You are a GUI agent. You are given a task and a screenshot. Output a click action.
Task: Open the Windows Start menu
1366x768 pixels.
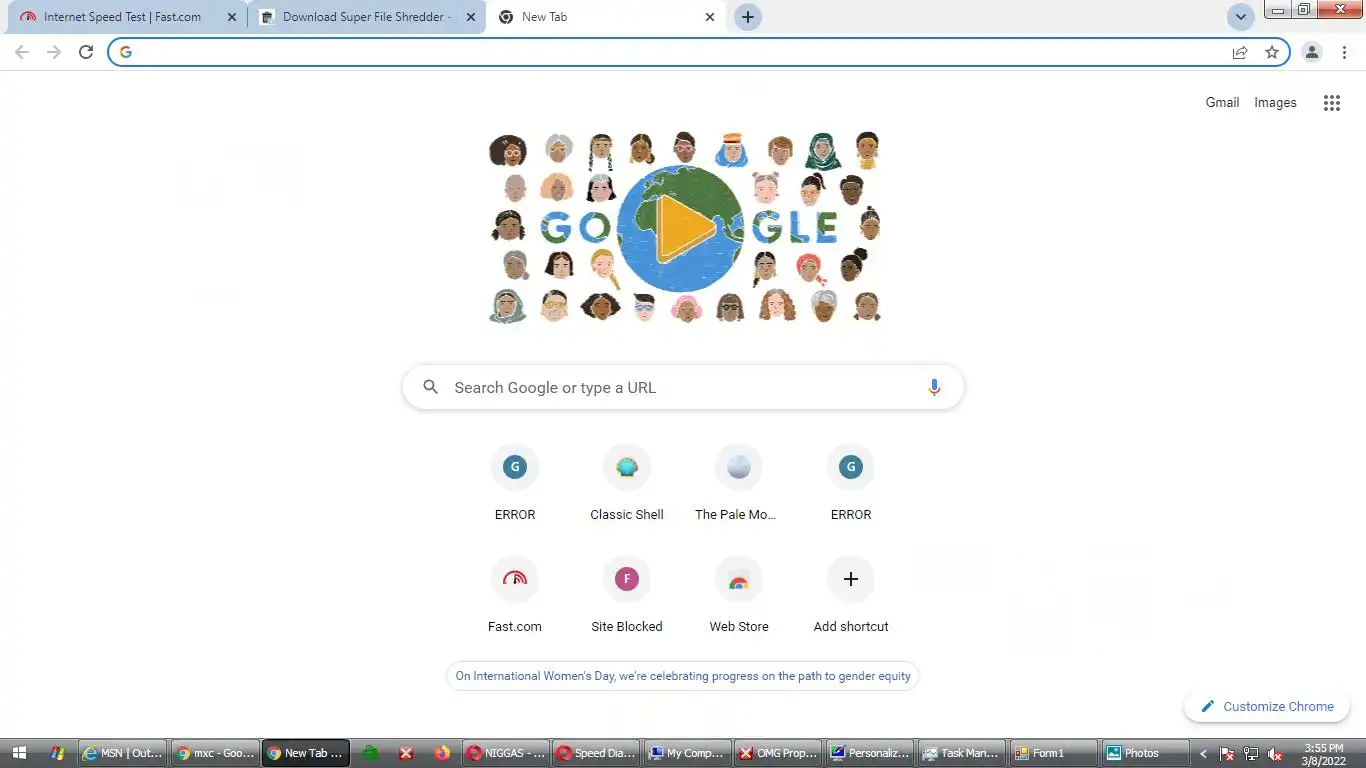[18, 753]
